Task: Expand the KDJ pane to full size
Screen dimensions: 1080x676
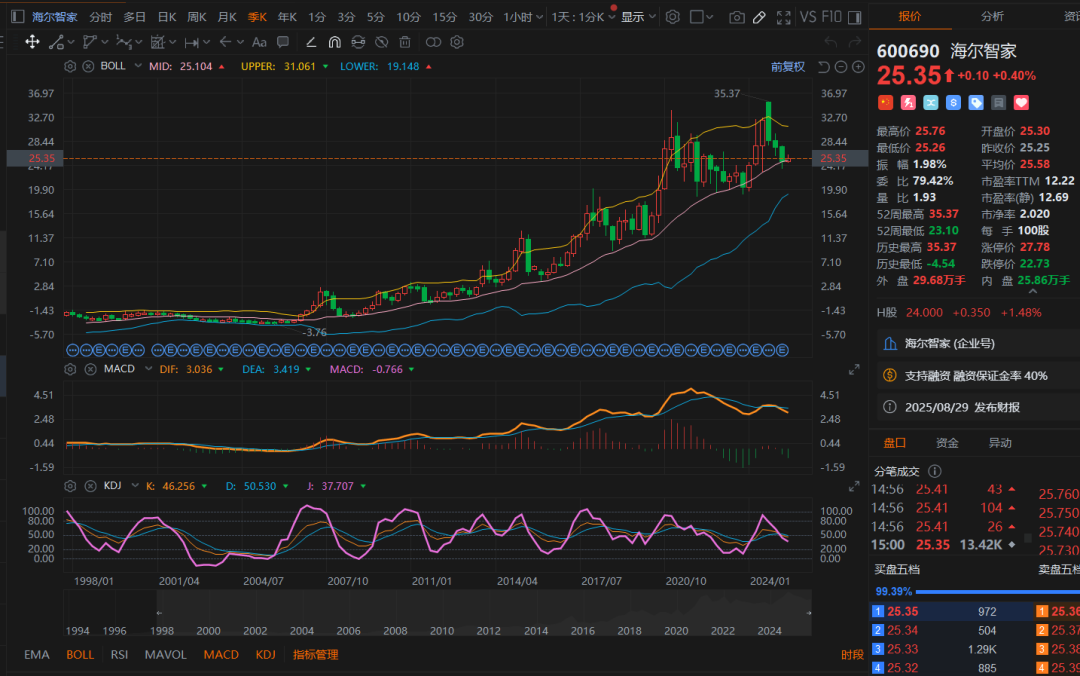Action: pyautogui.click(x=854, y=486)
